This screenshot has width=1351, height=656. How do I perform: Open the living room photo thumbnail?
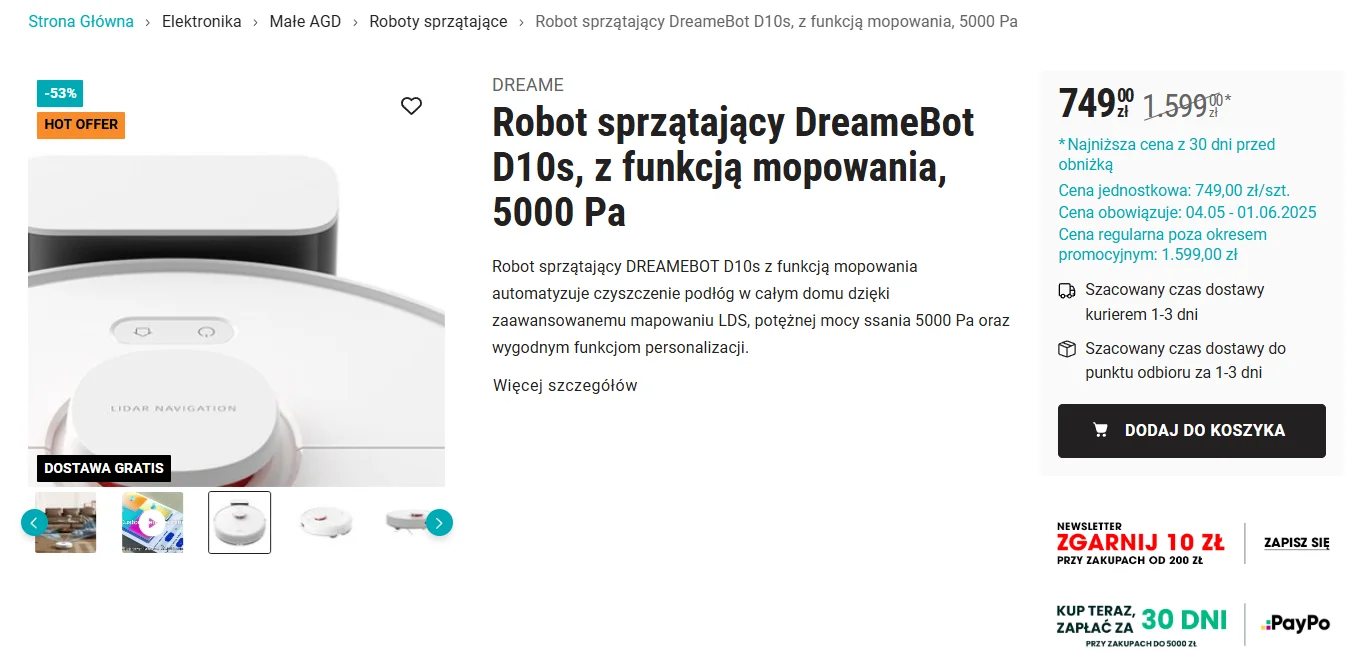click(66, 522)
